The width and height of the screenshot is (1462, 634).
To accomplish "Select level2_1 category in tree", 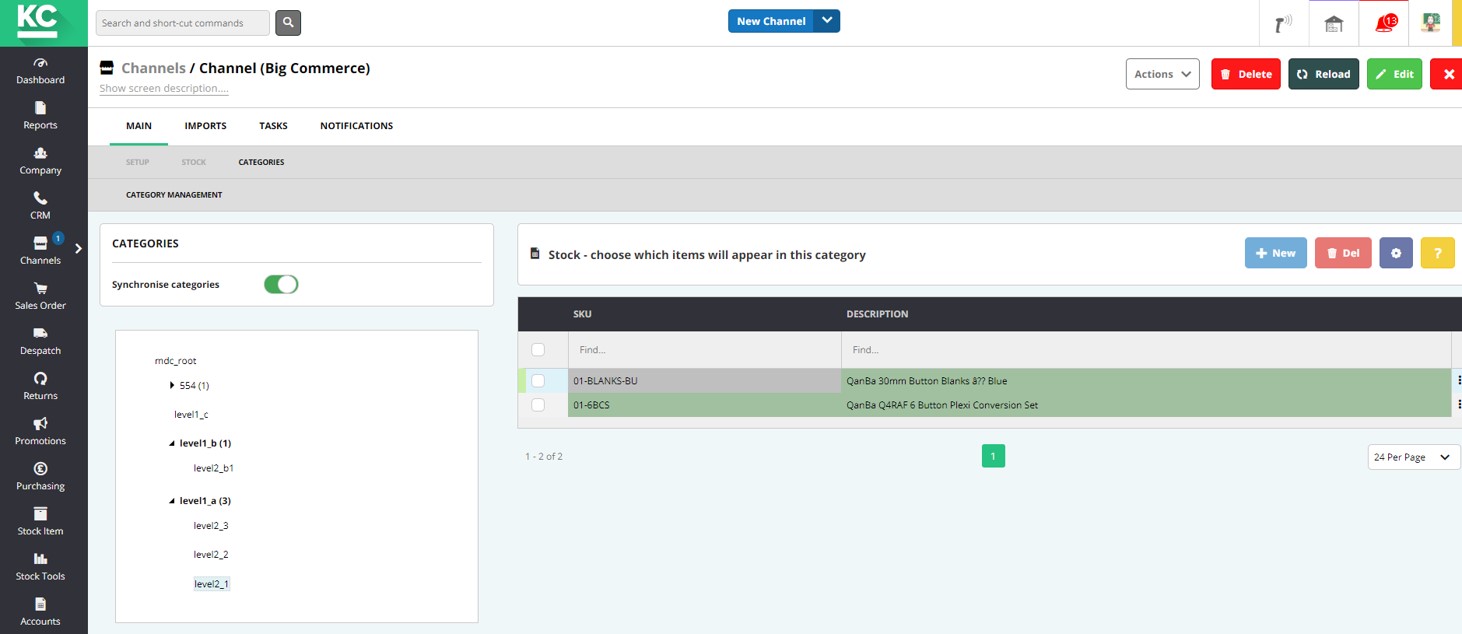I will pos(211,584).
